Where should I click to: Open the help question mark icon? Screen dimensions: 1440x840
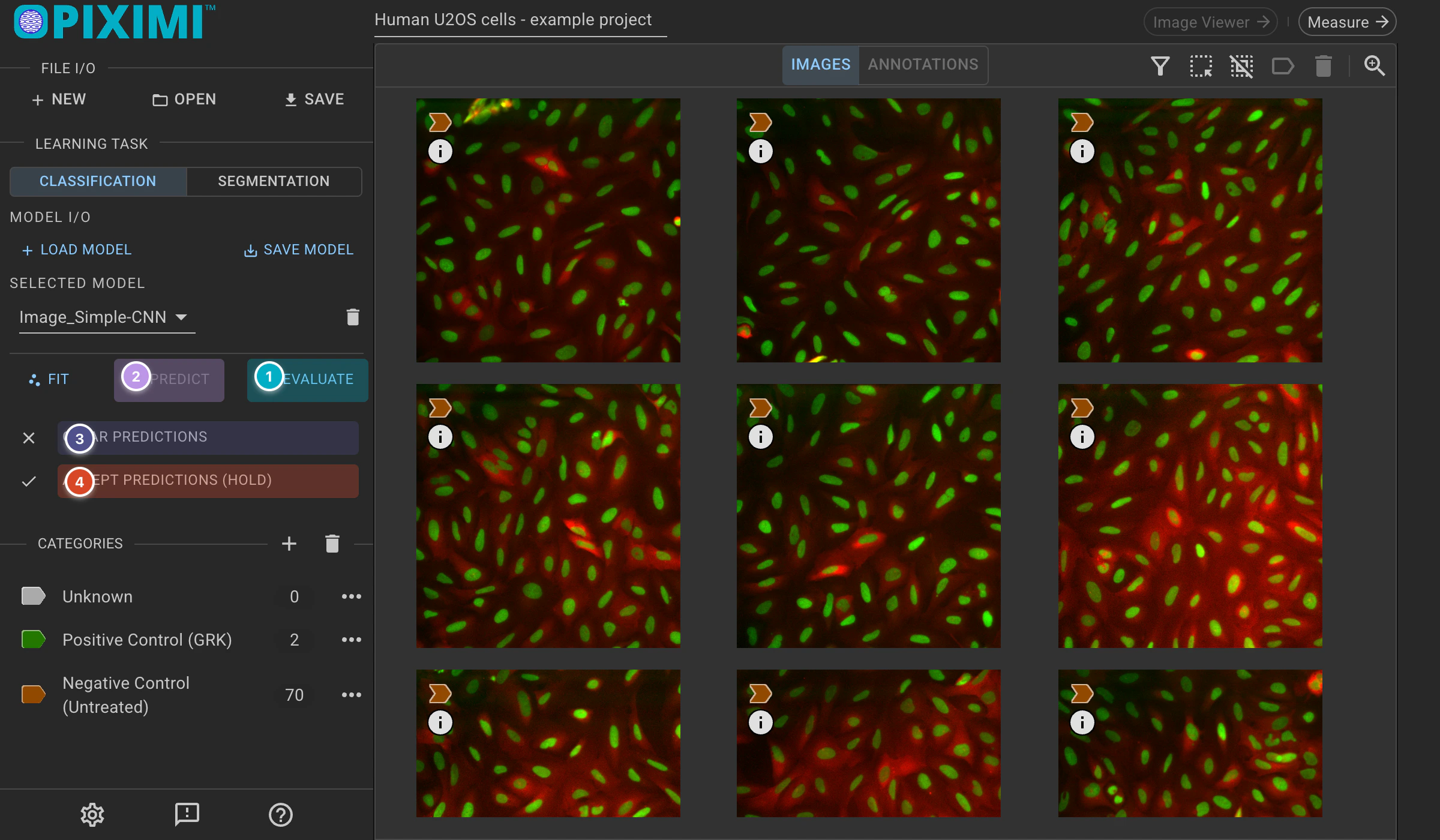coord(281,814)
